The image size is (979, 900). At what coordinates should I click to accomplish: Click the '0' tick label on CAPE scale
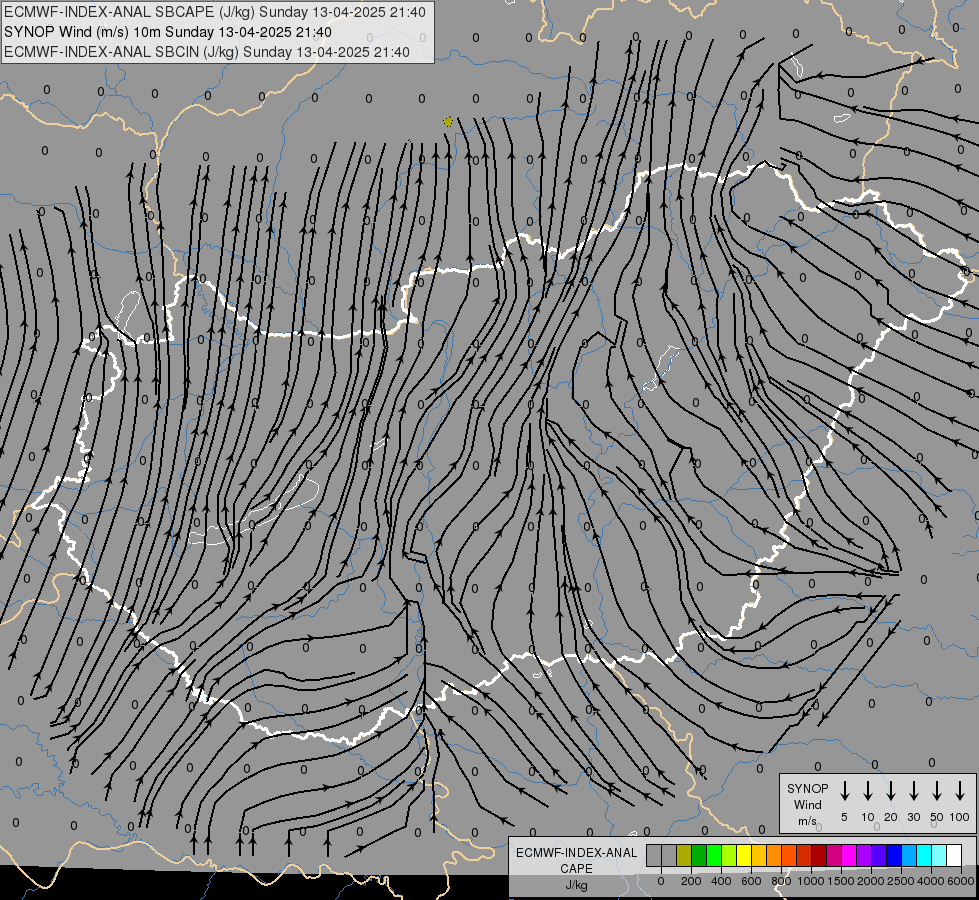pyautogui.click(x=661, y=881)
